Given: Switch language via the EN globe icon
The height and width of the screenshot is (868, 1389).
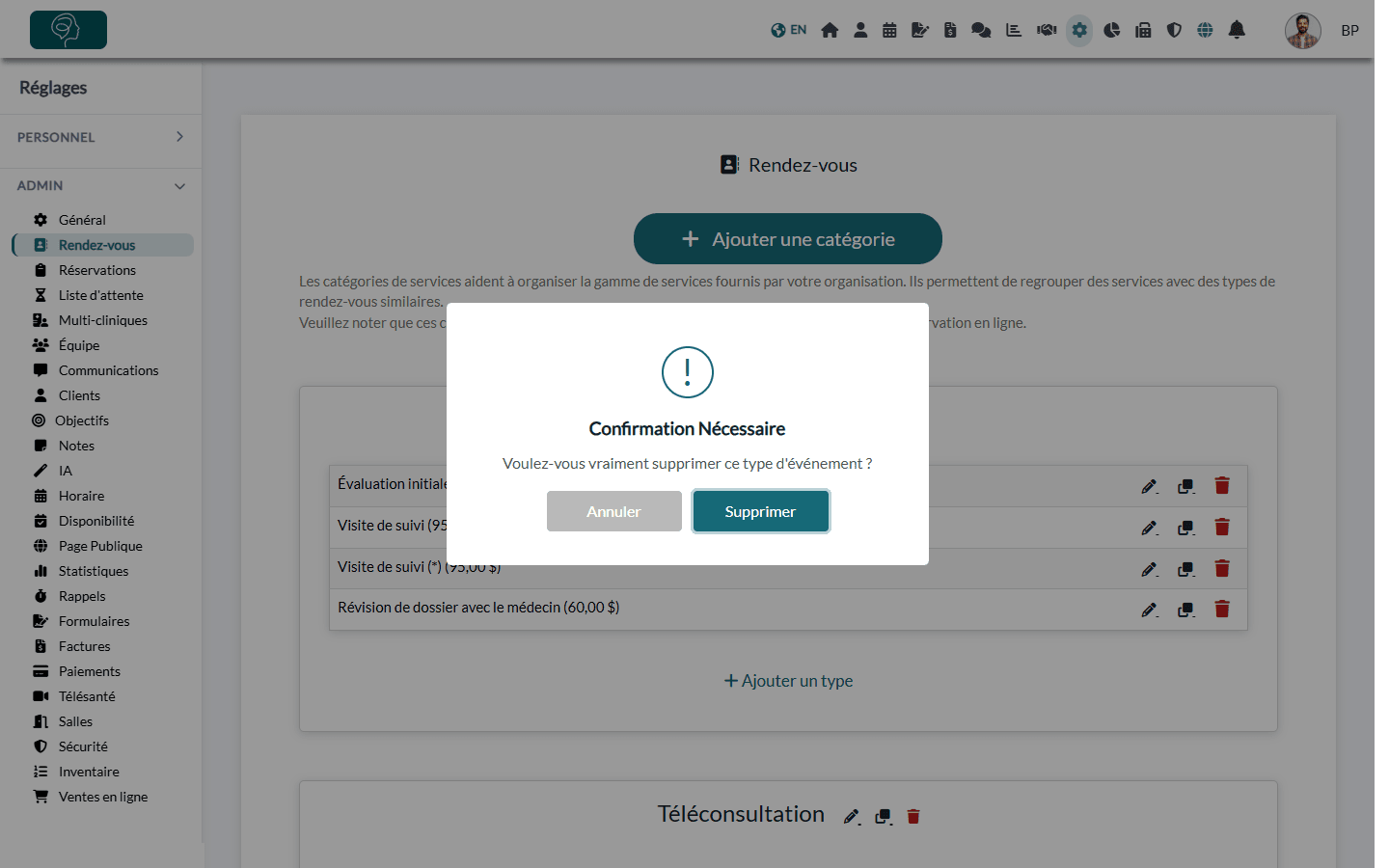Looking at the screenshot, I should click(x=788, y=30).
